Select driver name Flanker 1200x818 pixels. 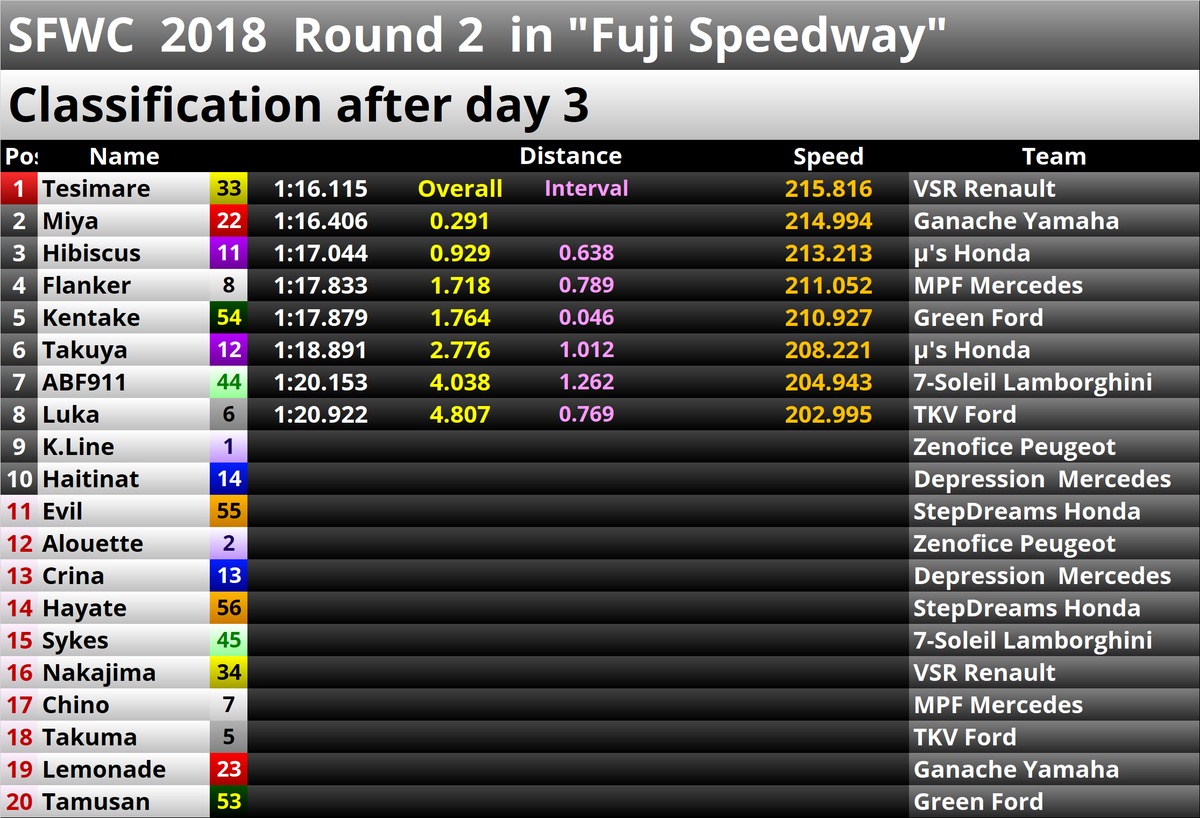click(86, 285)
